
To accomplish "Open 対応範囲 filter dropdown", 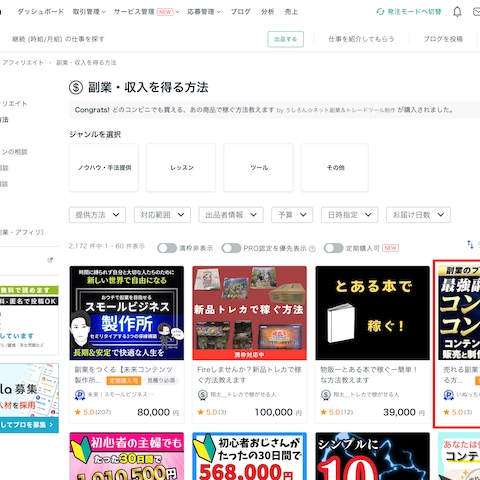I will (x=162, y=215).
